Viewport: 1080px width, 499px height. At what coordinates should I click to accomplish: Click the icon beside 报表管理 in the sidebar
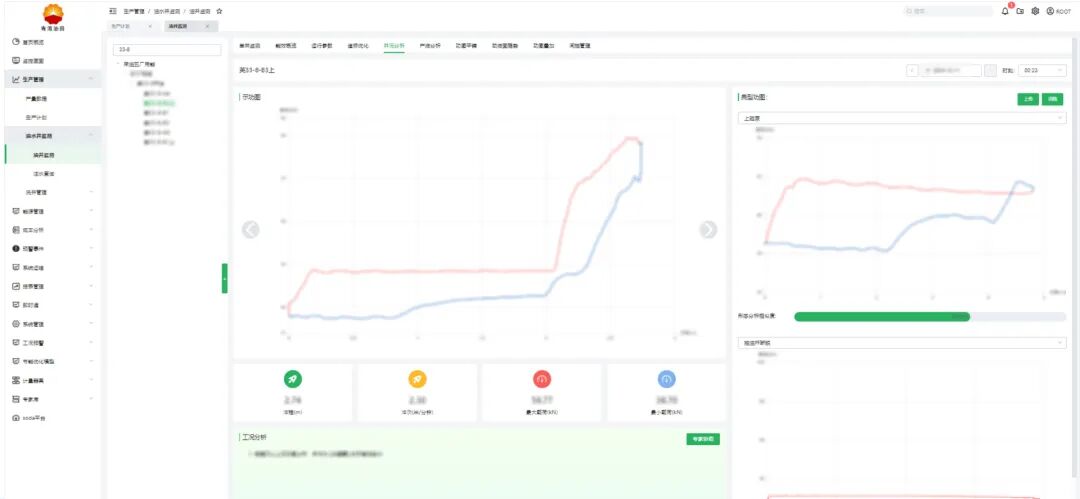16,286
